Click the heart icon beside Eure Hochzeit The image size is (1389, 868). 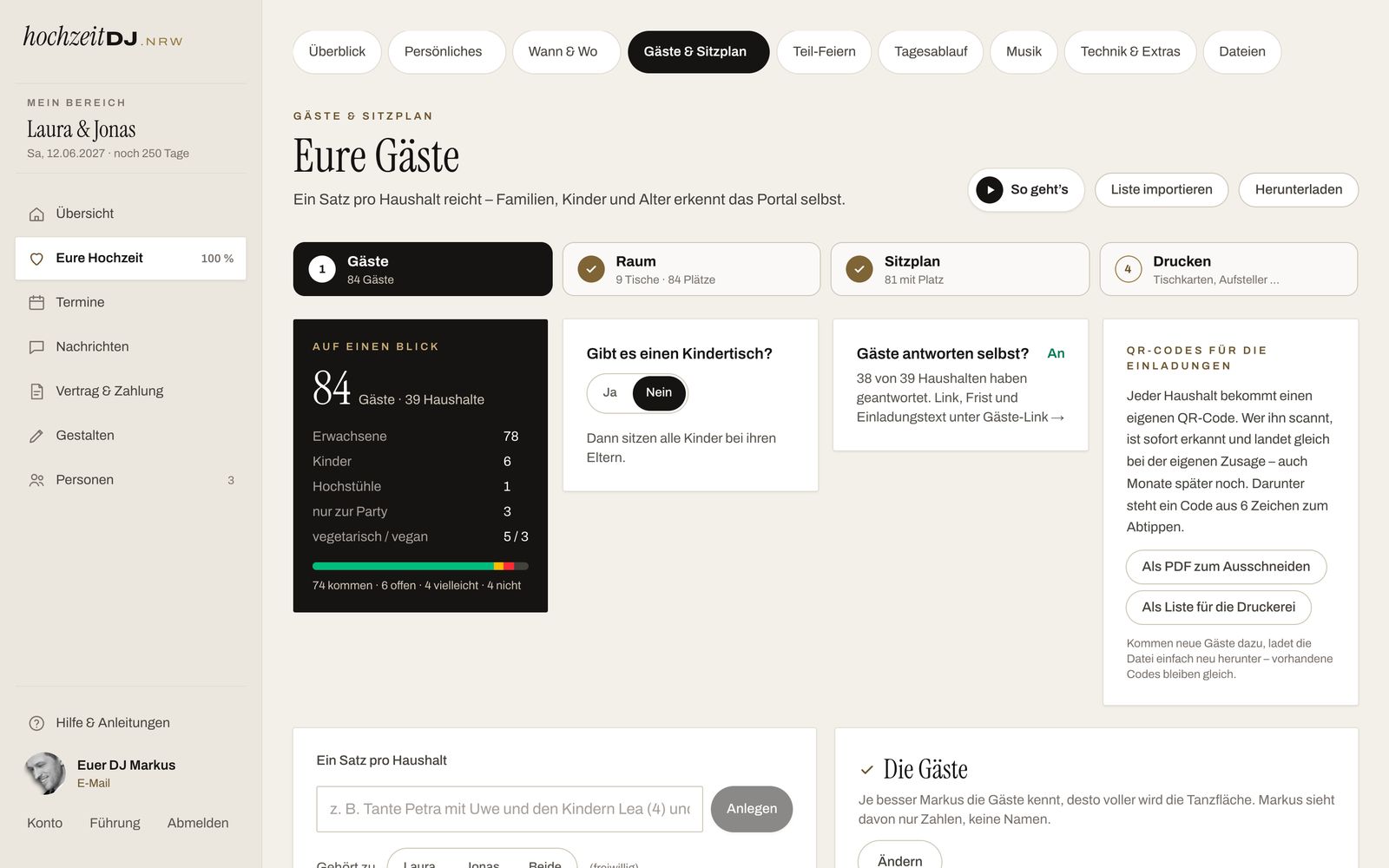tap(36, 259)
